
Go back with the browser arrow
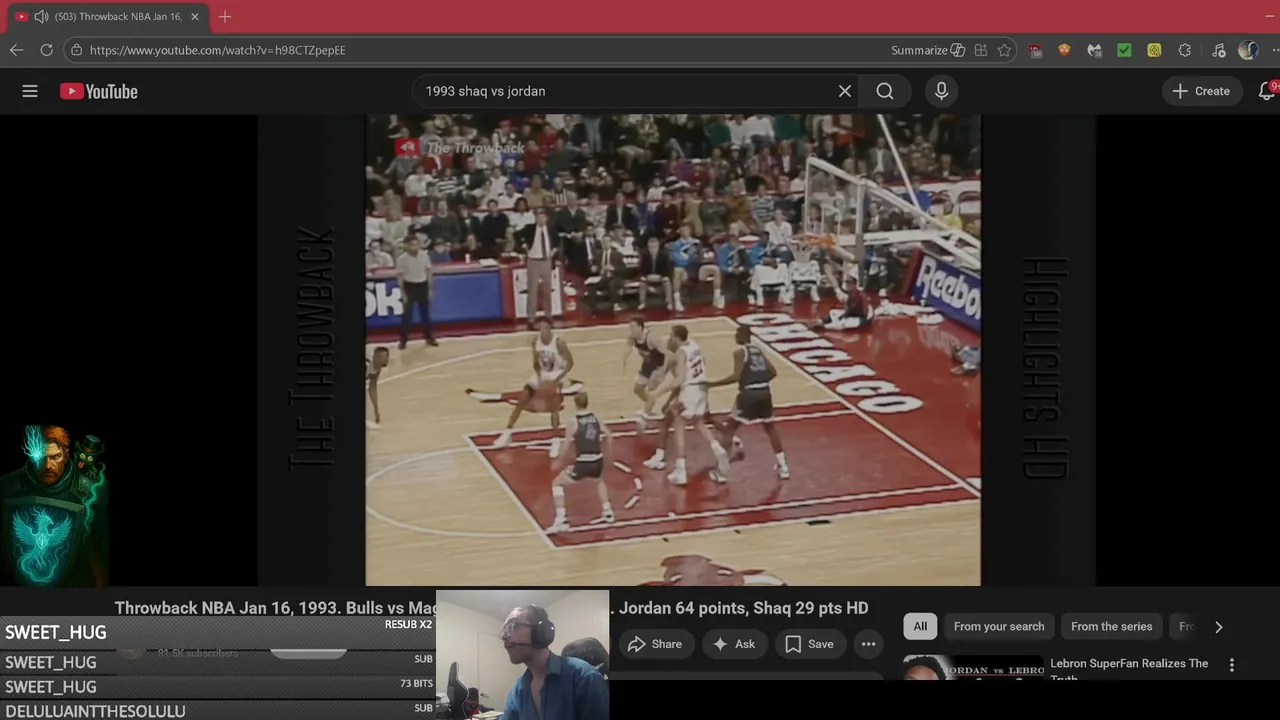click(x=16, y=50)
